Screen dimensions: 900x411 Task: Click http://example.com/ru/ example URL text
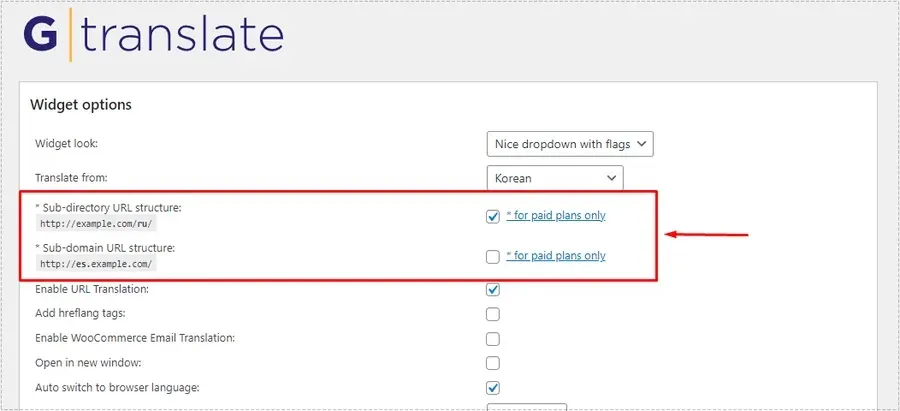click(x=96, y=224)
